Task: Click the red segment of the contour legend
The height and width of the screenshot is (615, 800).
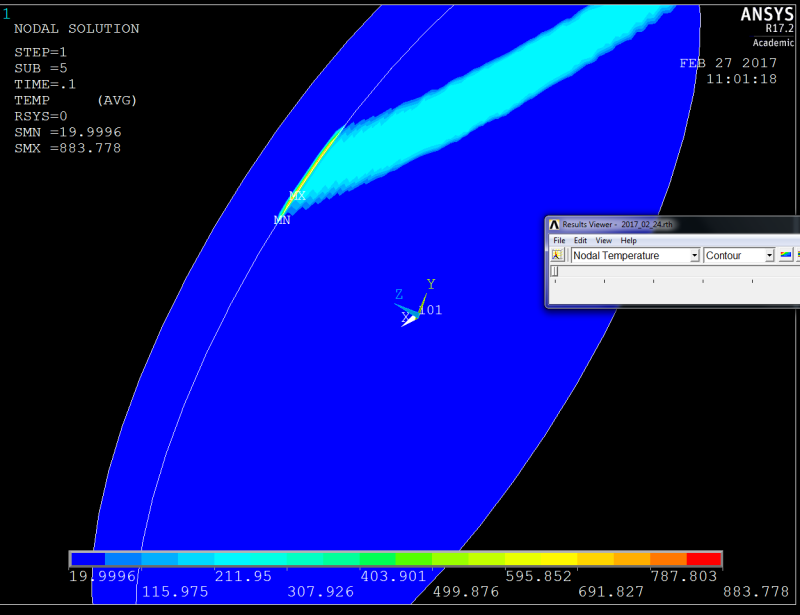Action: (x=704, y=559)
